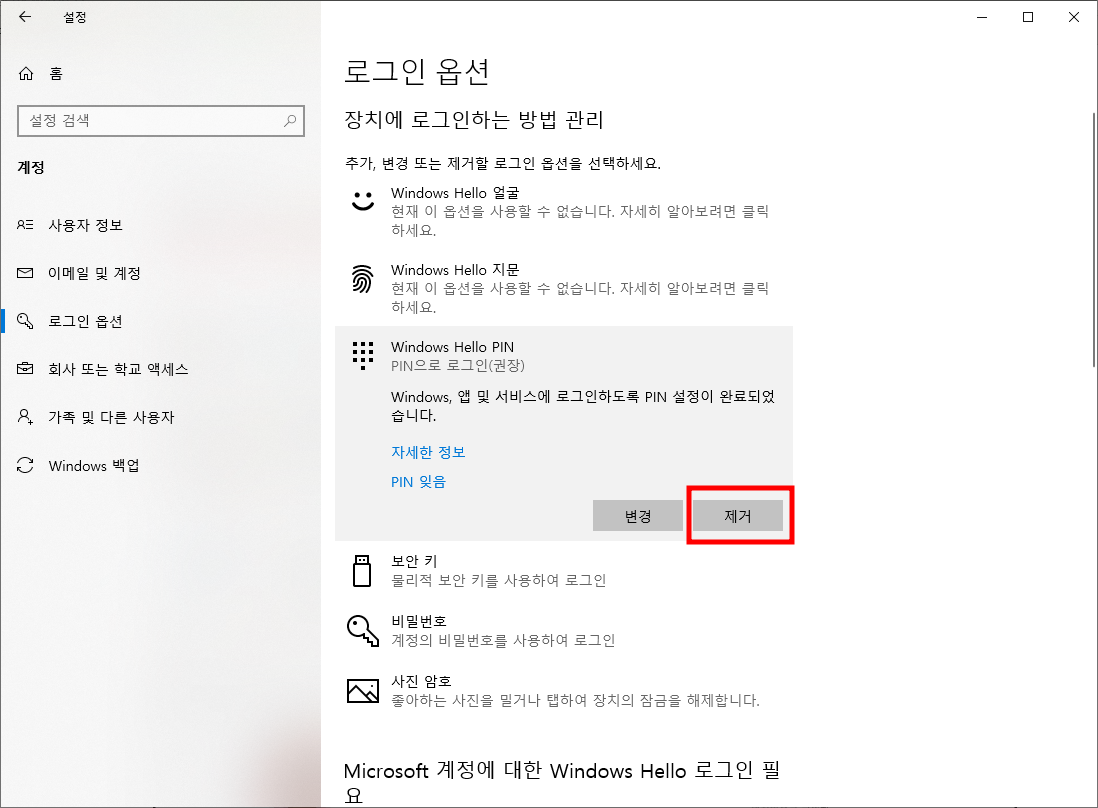The image size is (1098, 808).
Task: Click the keypad icon for Windows Hello PIN
Action: [x=363, y=356]
